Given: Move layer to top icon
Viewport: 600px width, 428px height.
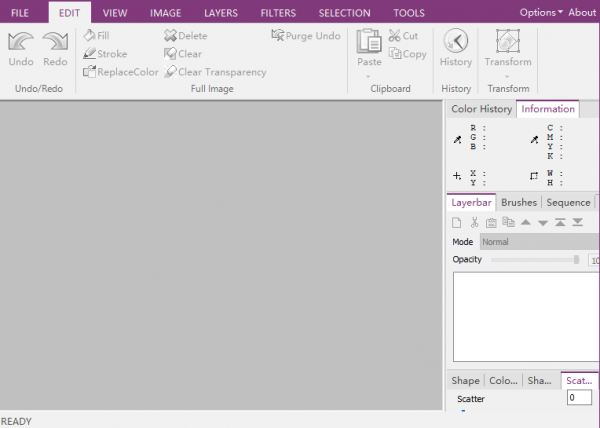Looking at the screenshot, I should (560, 222).
